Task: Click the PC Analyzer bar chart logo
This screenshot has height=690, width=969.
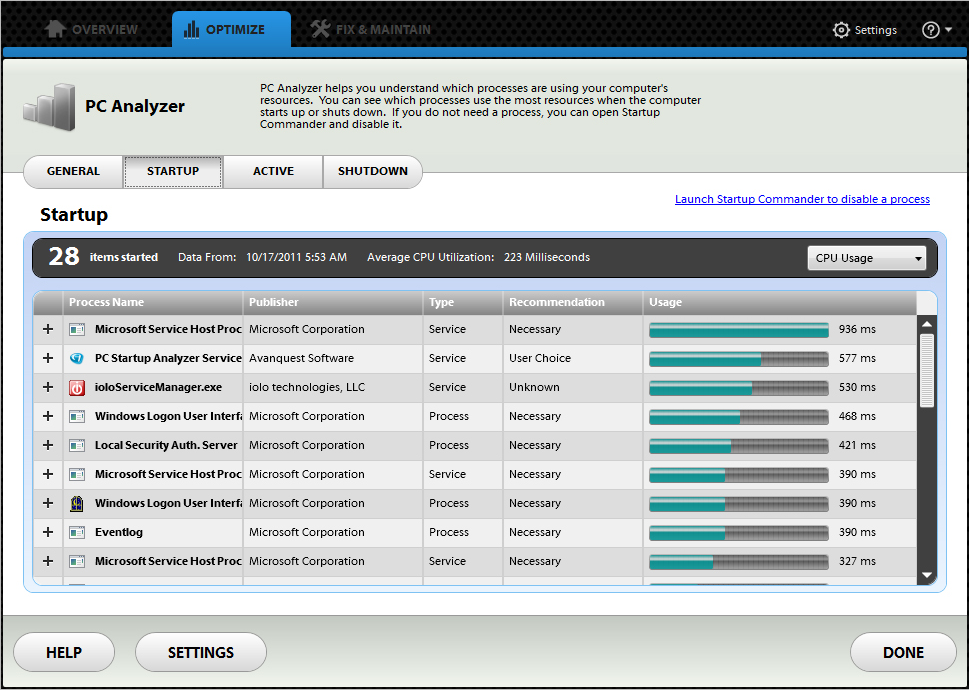Action: 50,107
